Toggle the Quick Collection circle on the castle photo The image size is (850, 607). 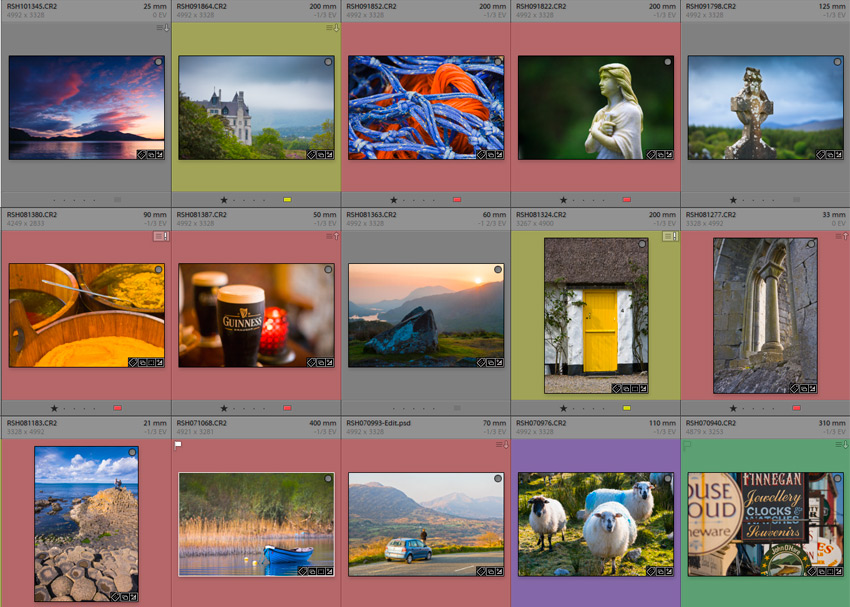[328, 62]
